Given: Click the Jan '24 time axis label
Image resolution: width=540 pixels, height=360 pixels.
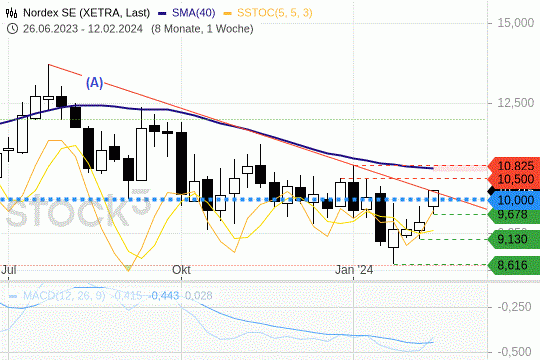Looking at the screenshot, I should coord(354,269).
